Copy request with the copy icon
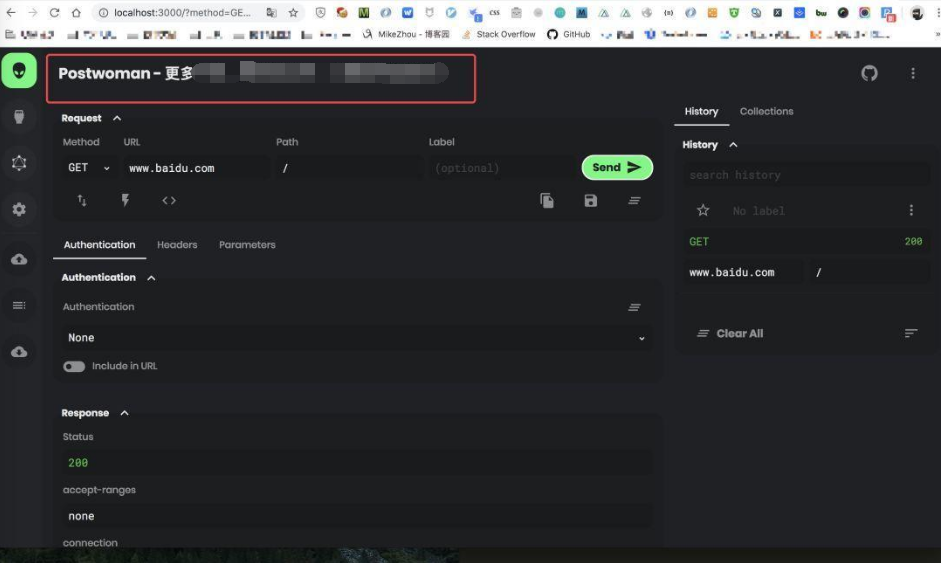The width and height of the screenshot is (941, 563). click(x=547, y=200)
